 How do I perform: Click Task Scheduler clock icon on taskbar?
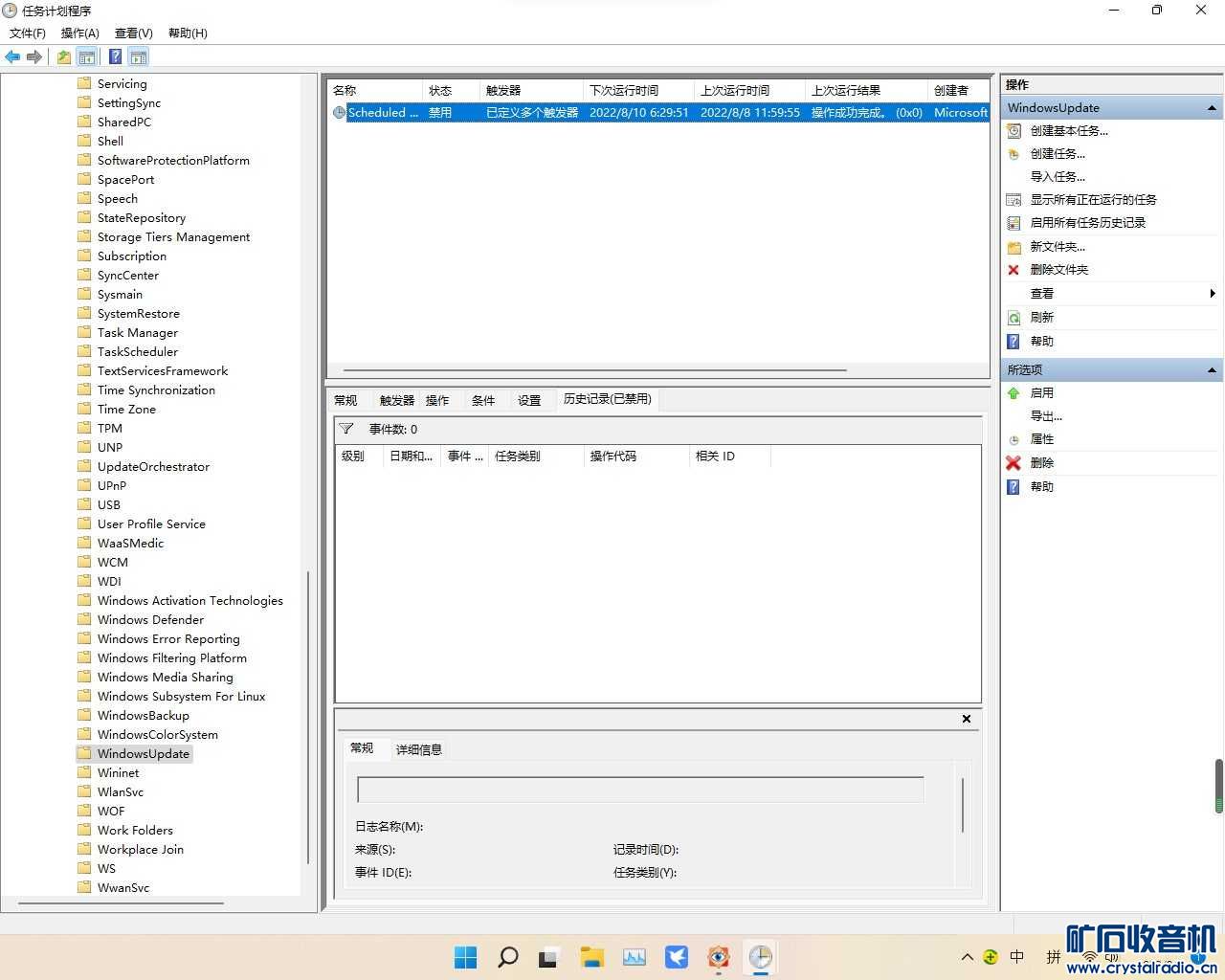pyautogui.click(x=760, y=957)
